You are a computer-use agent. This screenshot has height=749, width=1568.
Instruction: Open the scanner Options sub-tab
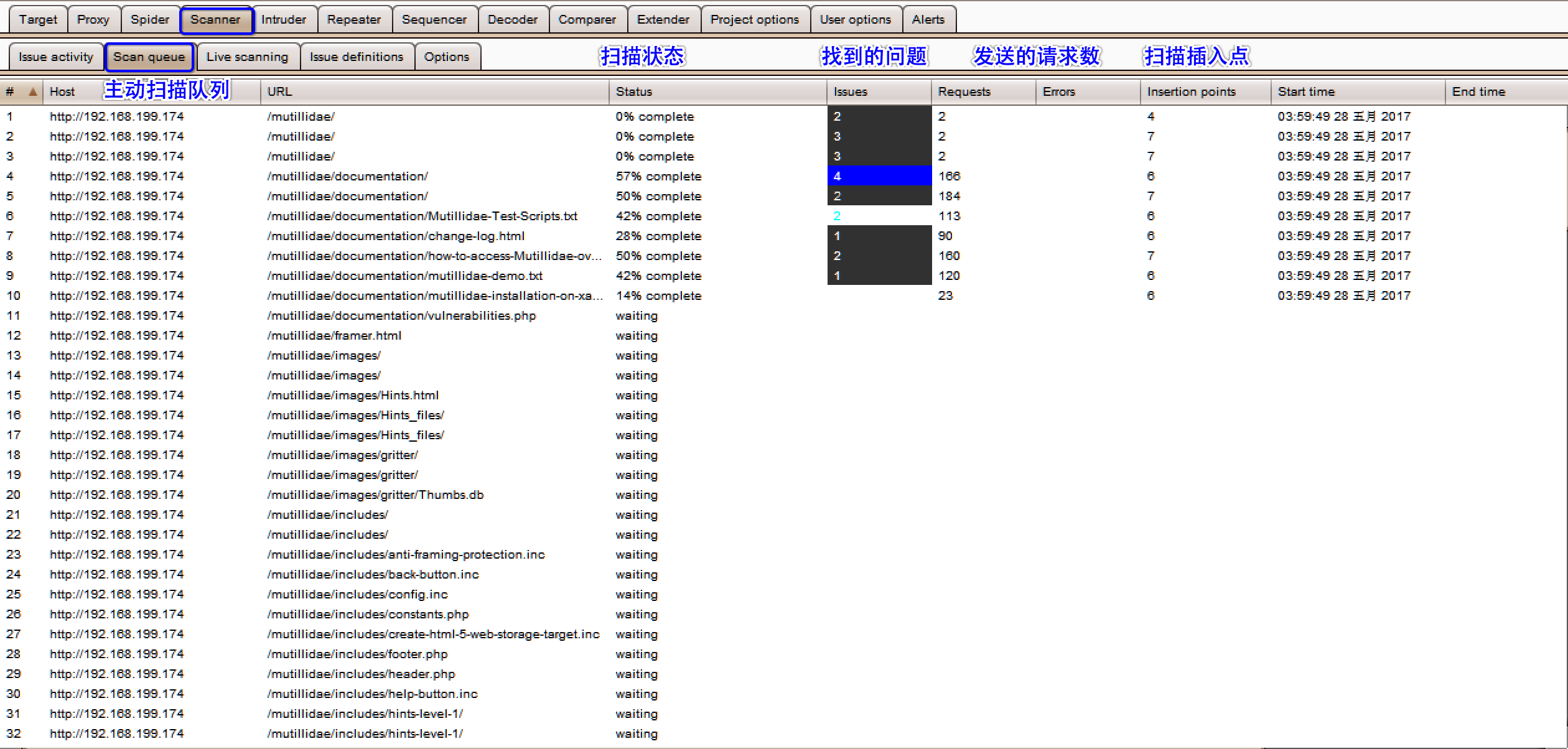pos(446,57)
